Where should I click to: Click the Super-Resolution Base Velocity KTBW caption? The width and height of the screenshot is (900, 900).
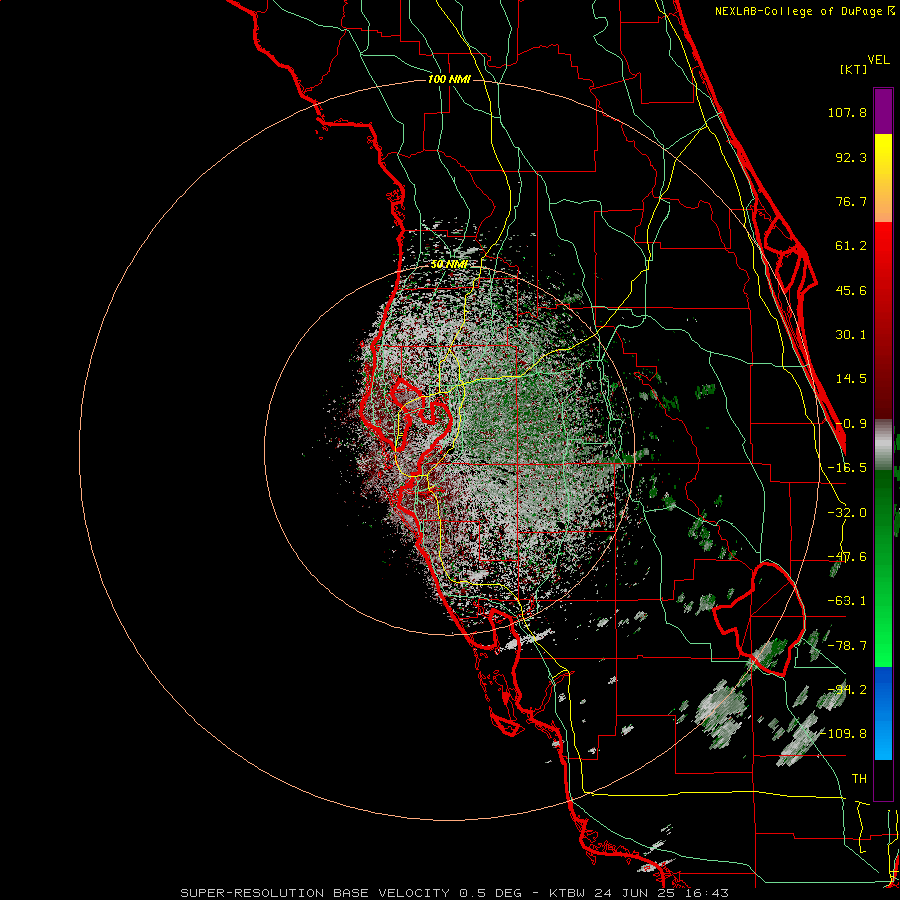[455, 893]
